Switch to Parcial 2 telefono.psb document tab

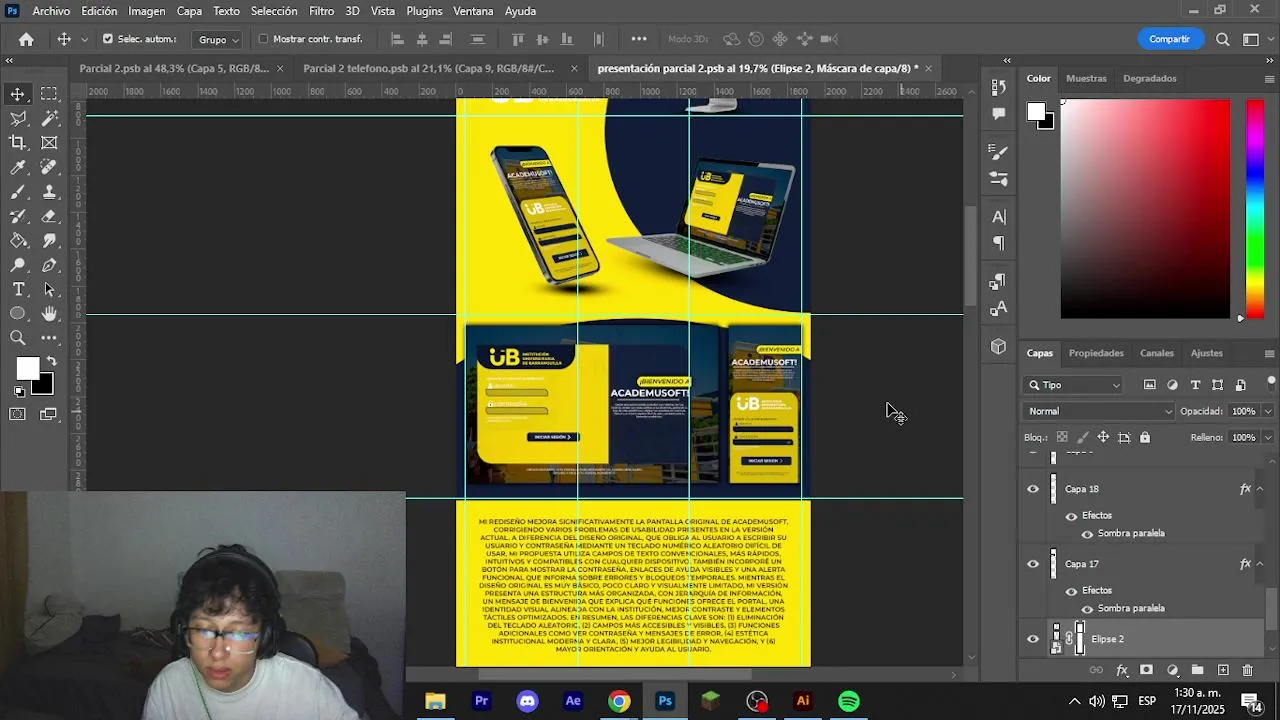pyautogui.click(x=428, y=69)
